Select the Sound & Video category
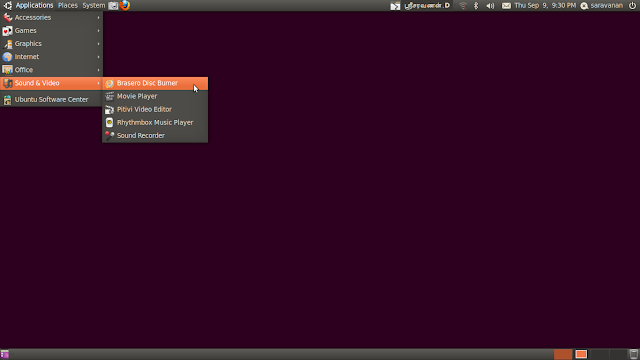 click(51, 83)
